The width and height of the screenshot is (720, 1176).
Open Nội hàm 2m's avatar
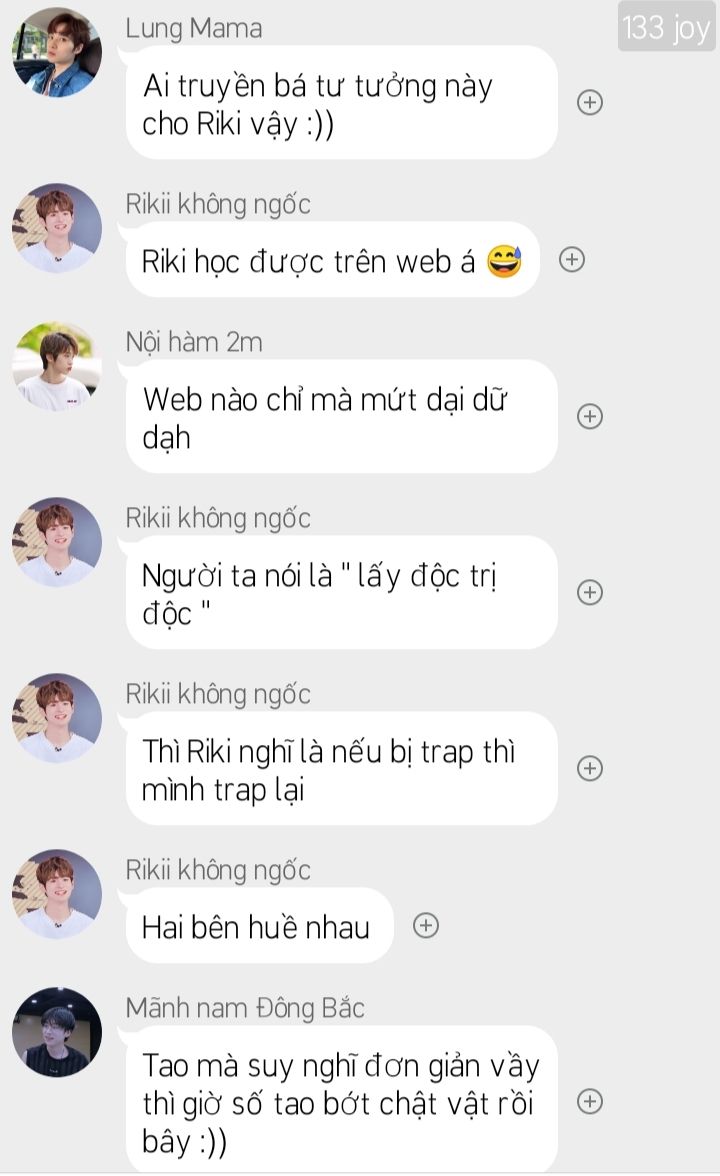click(57, 366)
